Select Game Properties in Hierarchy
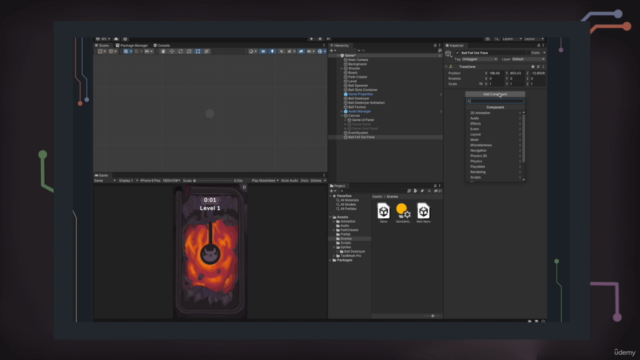This screenshot has width=640, height=360. point(360,94)
